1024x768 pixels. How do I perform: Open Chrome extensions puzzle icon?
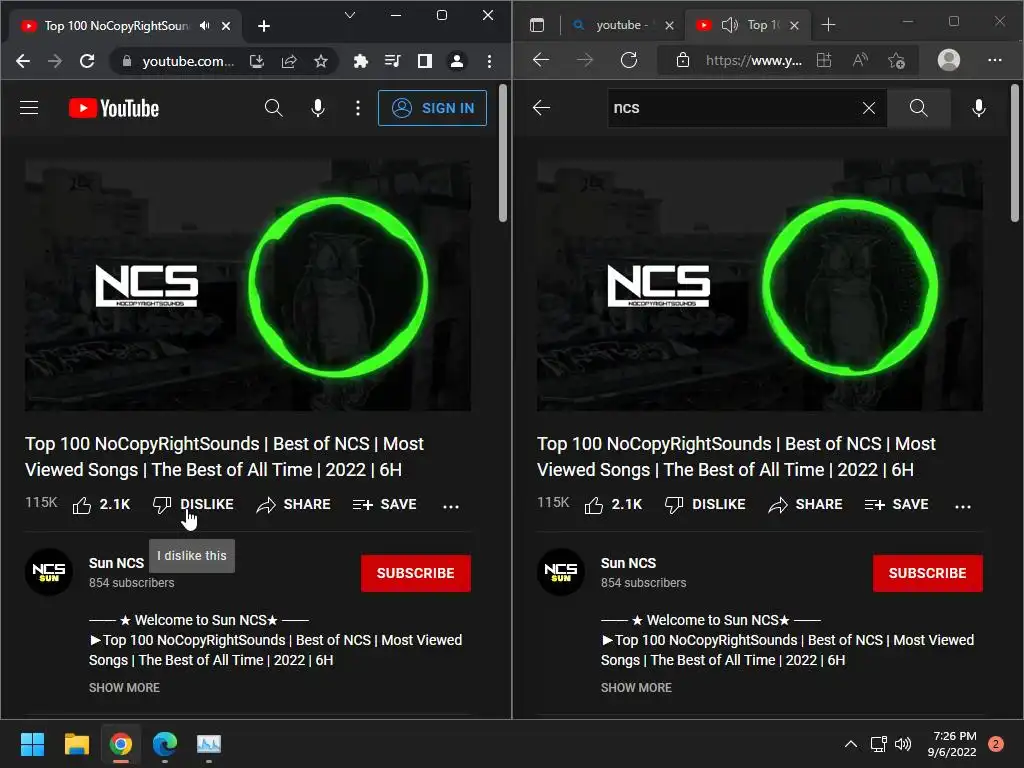point(360,61)
